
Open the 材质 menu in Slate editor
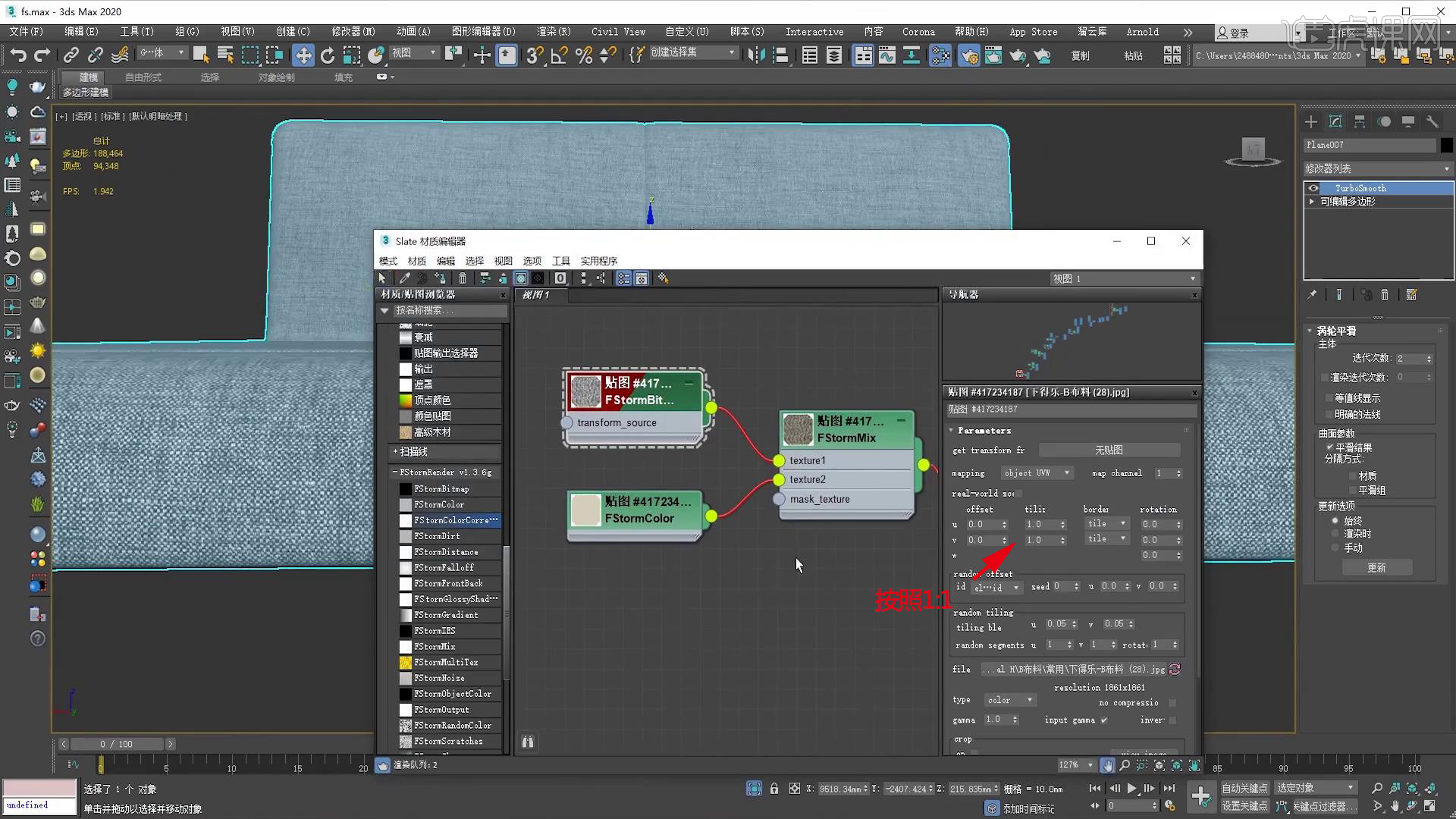[416, 260]
